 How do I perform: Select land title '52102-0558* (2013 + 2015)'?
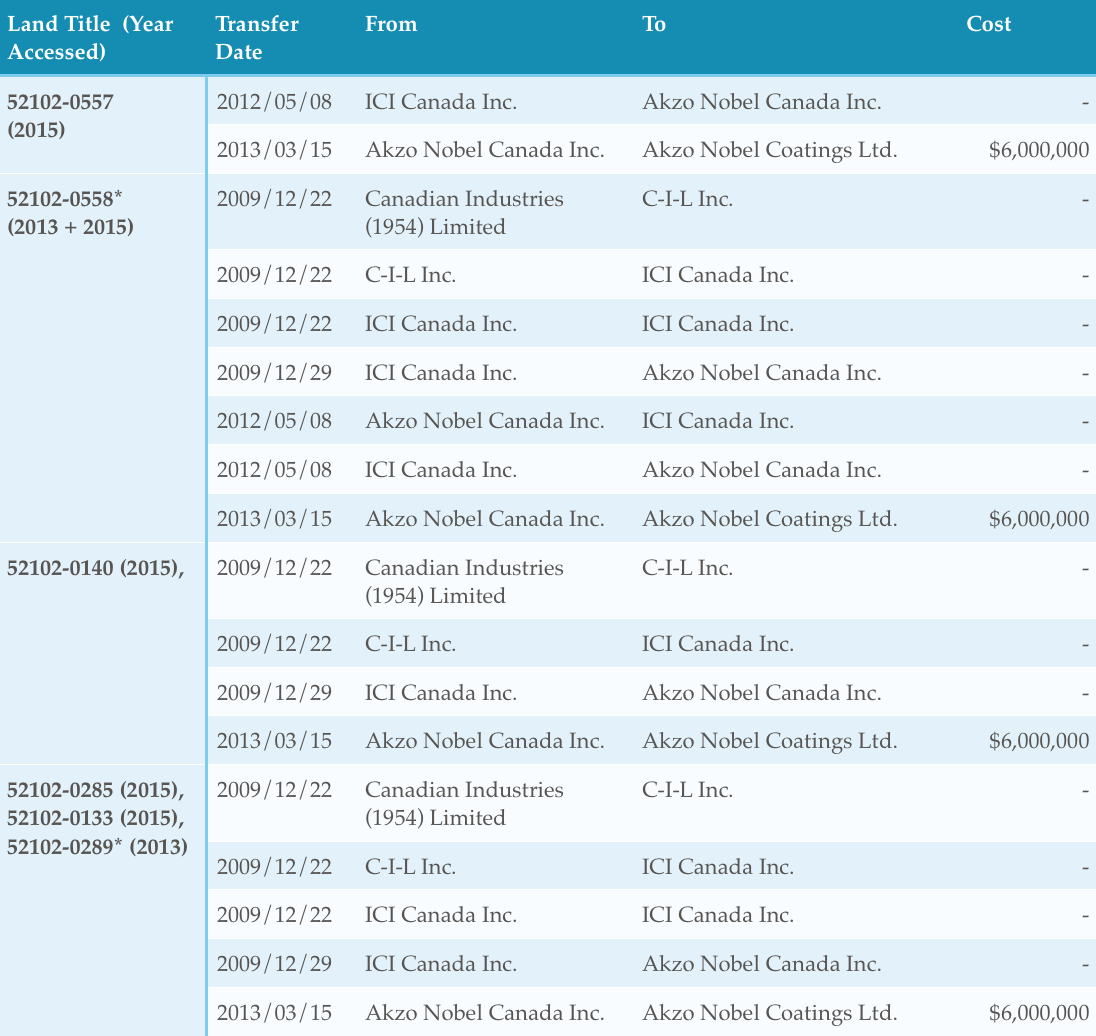(70, 213)
